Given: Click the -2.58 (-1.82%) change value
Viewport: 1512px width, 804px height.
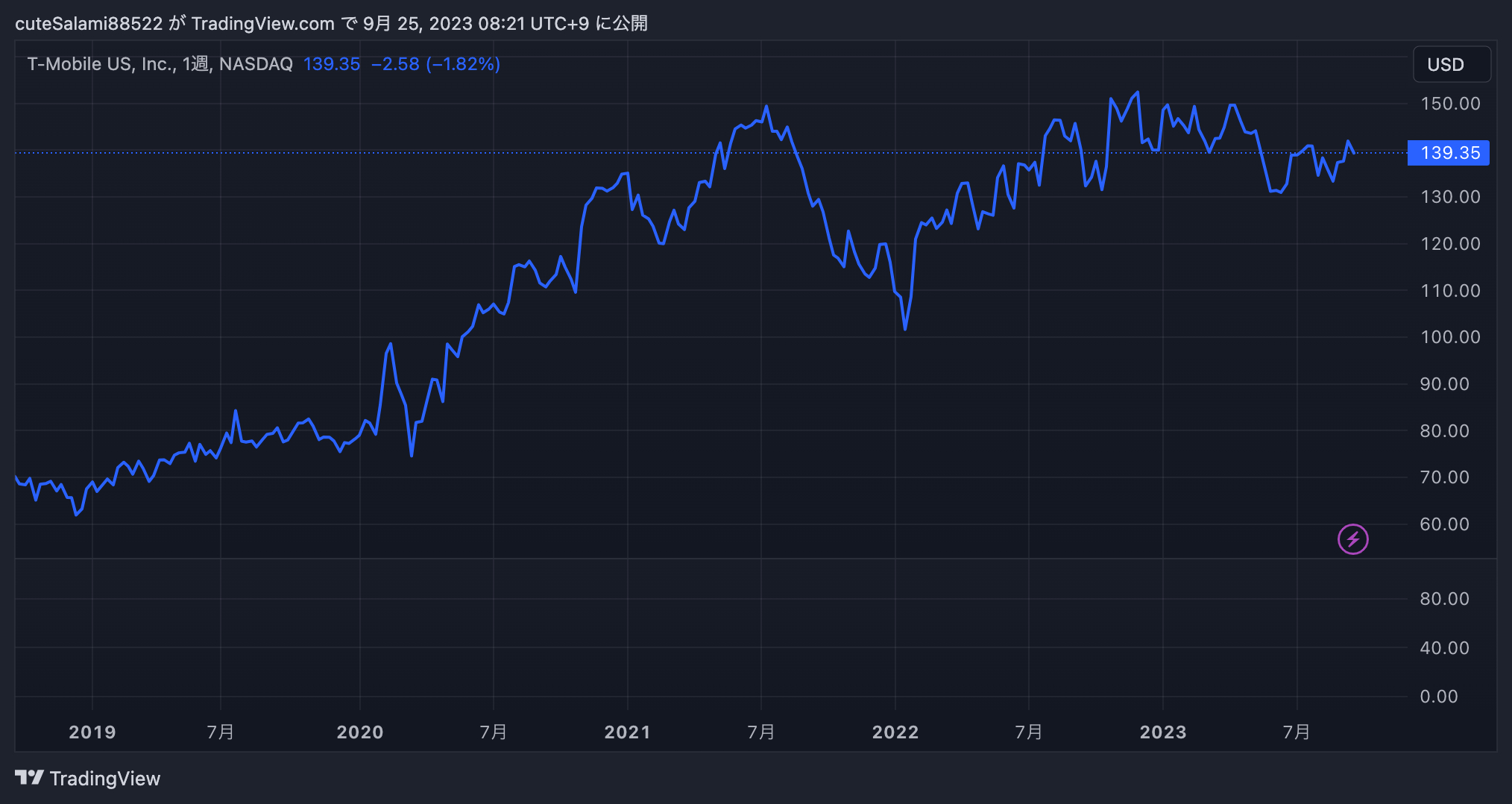Looking at the screenshot, I should pos(435,64).
